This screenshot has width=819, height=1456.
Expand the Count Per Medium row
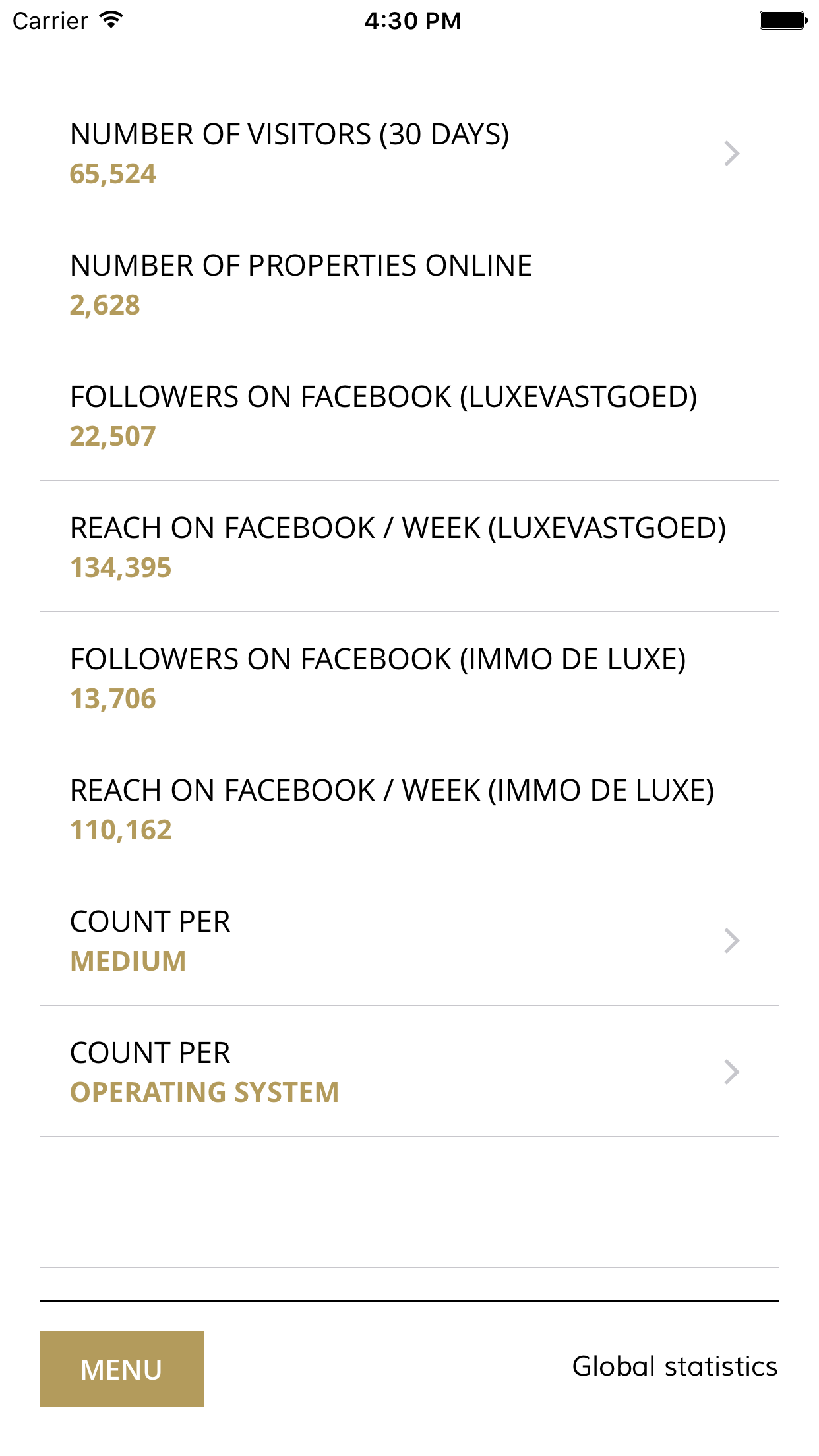point(409,940)
